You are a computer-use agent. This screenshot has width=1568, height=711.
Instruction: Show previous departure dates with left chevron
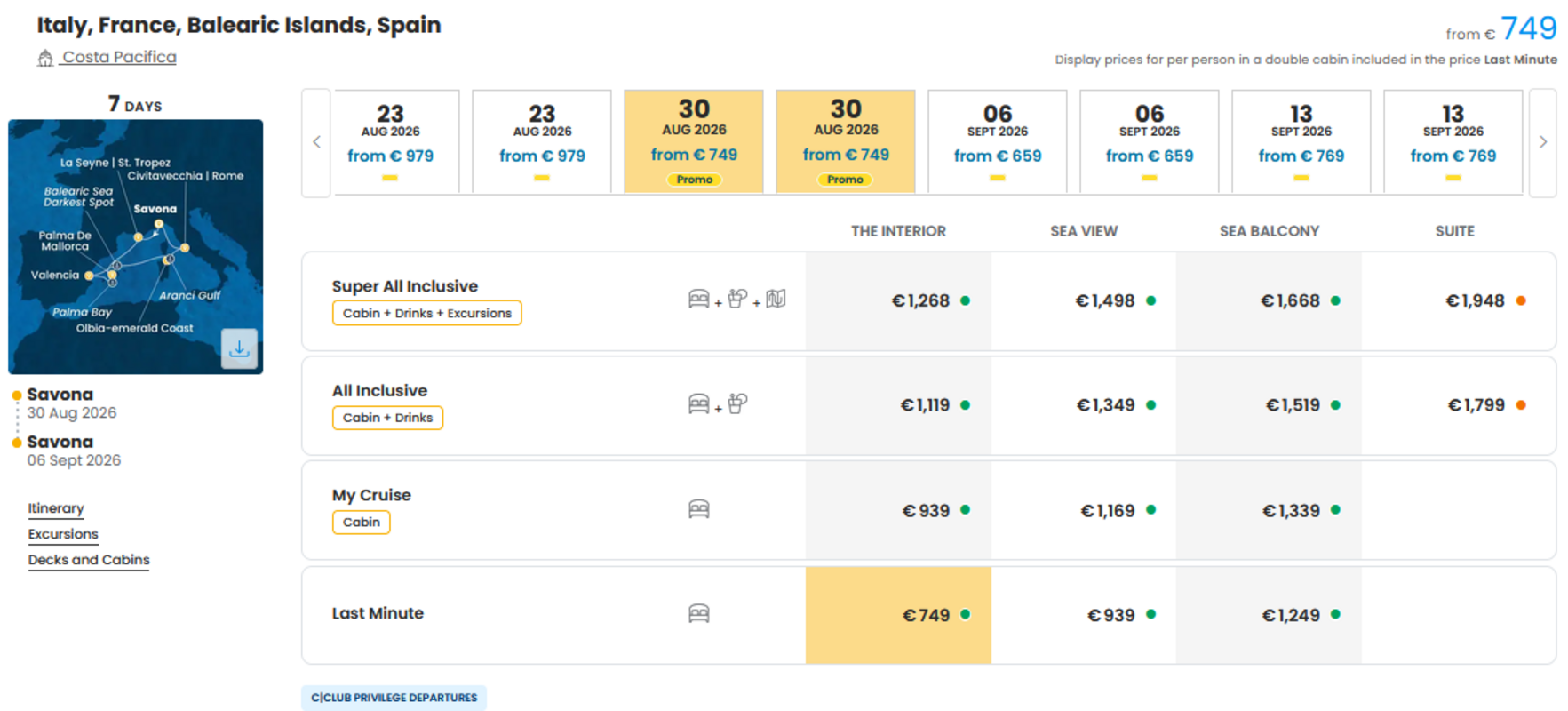316,142
